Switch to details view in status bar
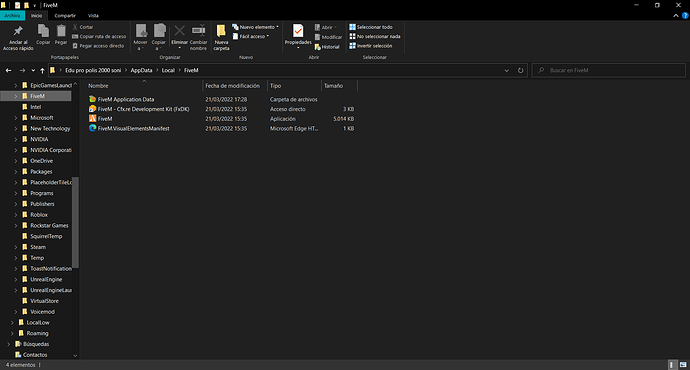690x370 pixels. coord(672,365)
